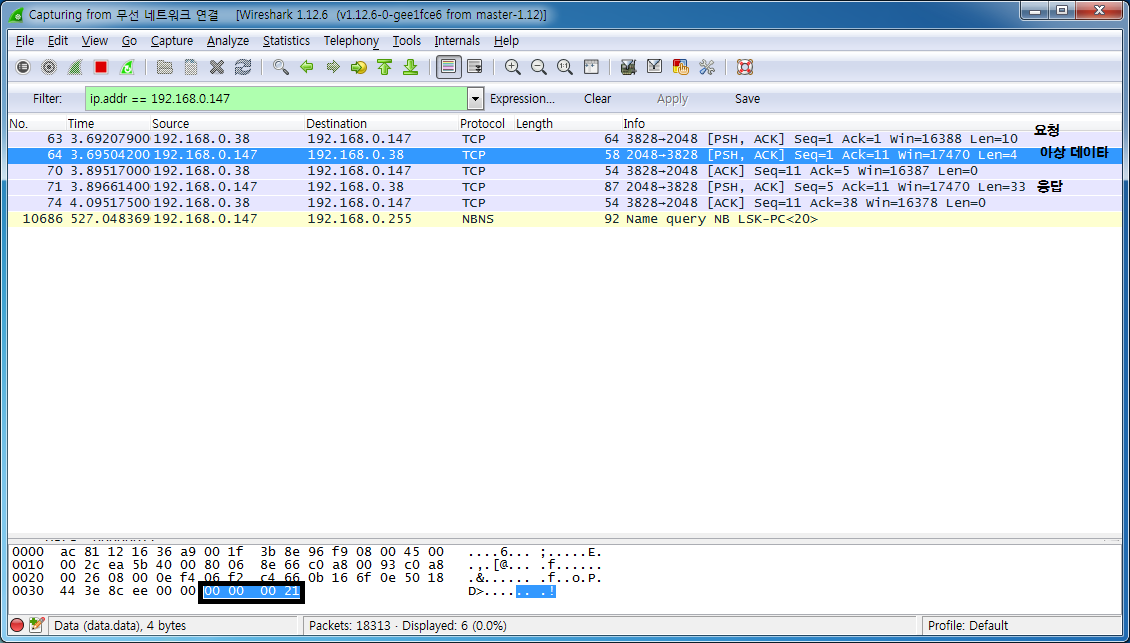Jump to the first packet

click(x=384, y=67)
